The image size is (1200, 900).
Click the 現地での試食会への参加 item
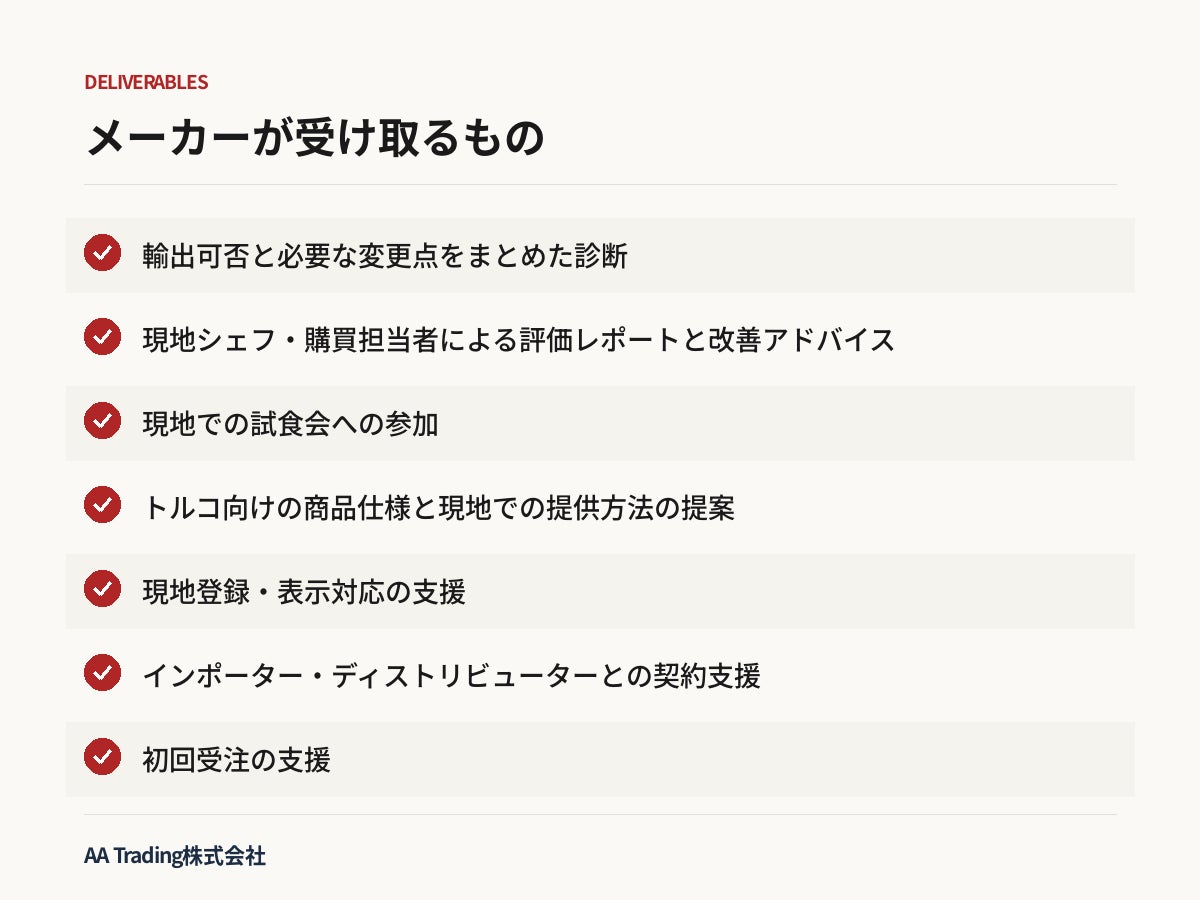point(290,424)
